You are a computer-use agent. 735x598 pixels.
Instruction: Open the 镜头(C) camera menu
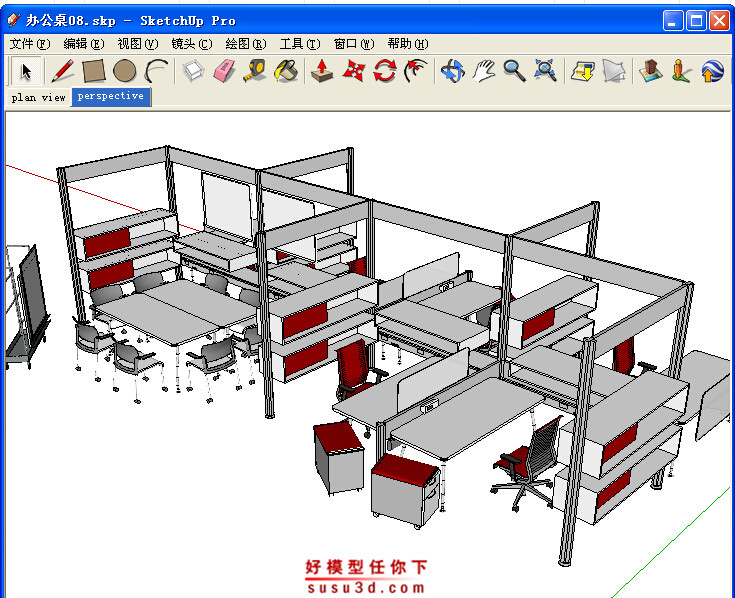click(x=192, y=44)
